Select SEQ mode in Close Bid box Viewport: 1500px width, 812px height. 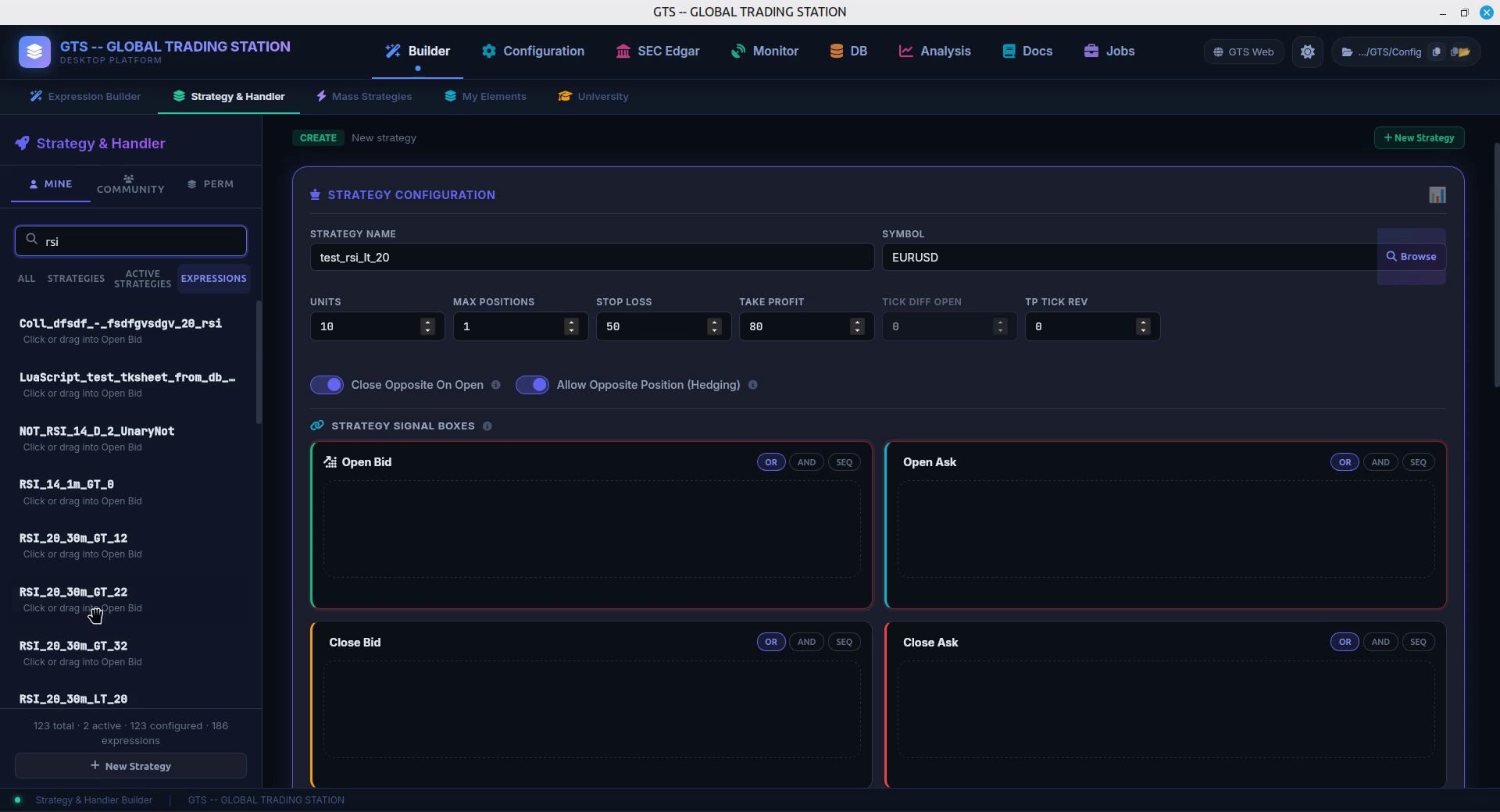[844, 642]
